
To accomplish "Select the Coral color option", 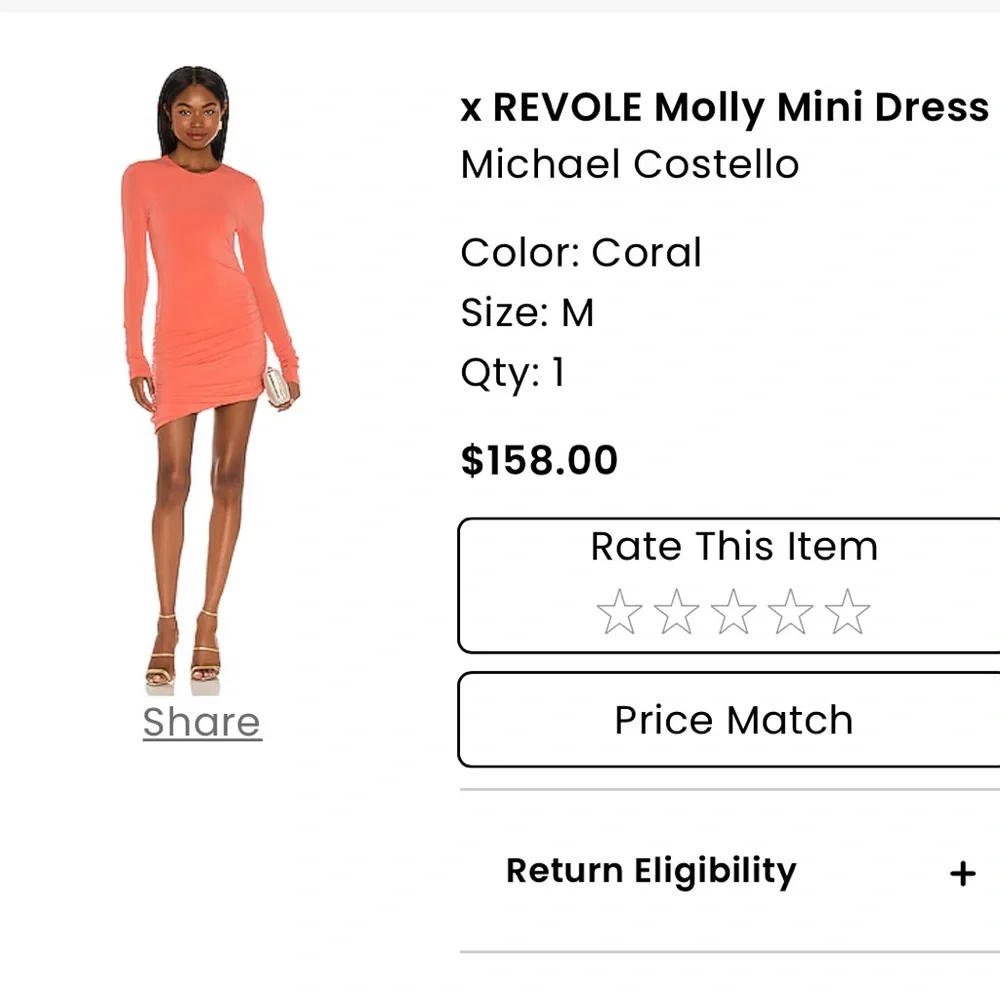I will pos(580,252).
